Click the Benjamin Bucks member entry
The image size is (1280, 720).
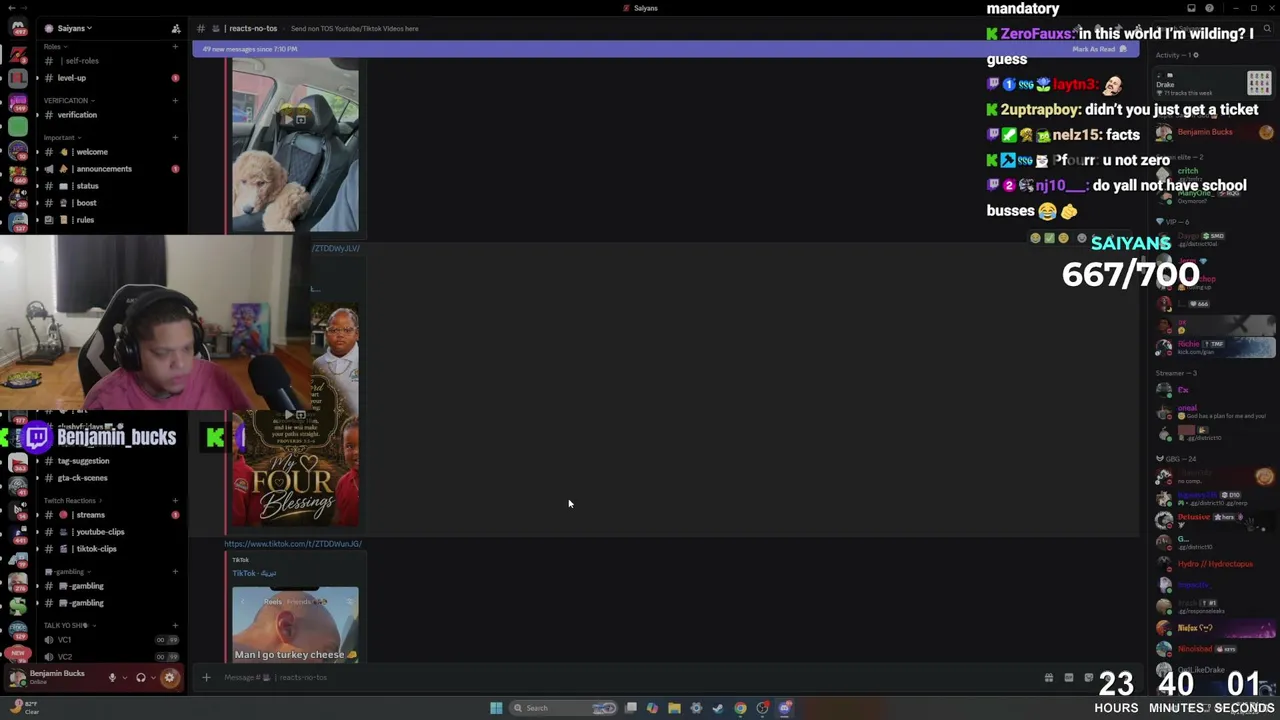click(x=1215, y=133)
